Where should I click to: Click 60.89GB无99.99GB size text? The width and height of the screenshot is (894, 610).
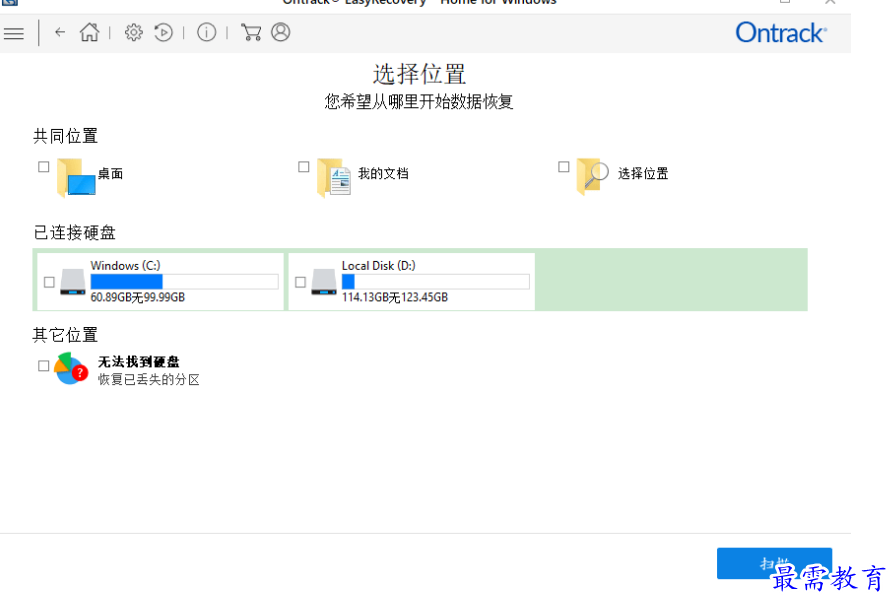[x=137, y=297]
